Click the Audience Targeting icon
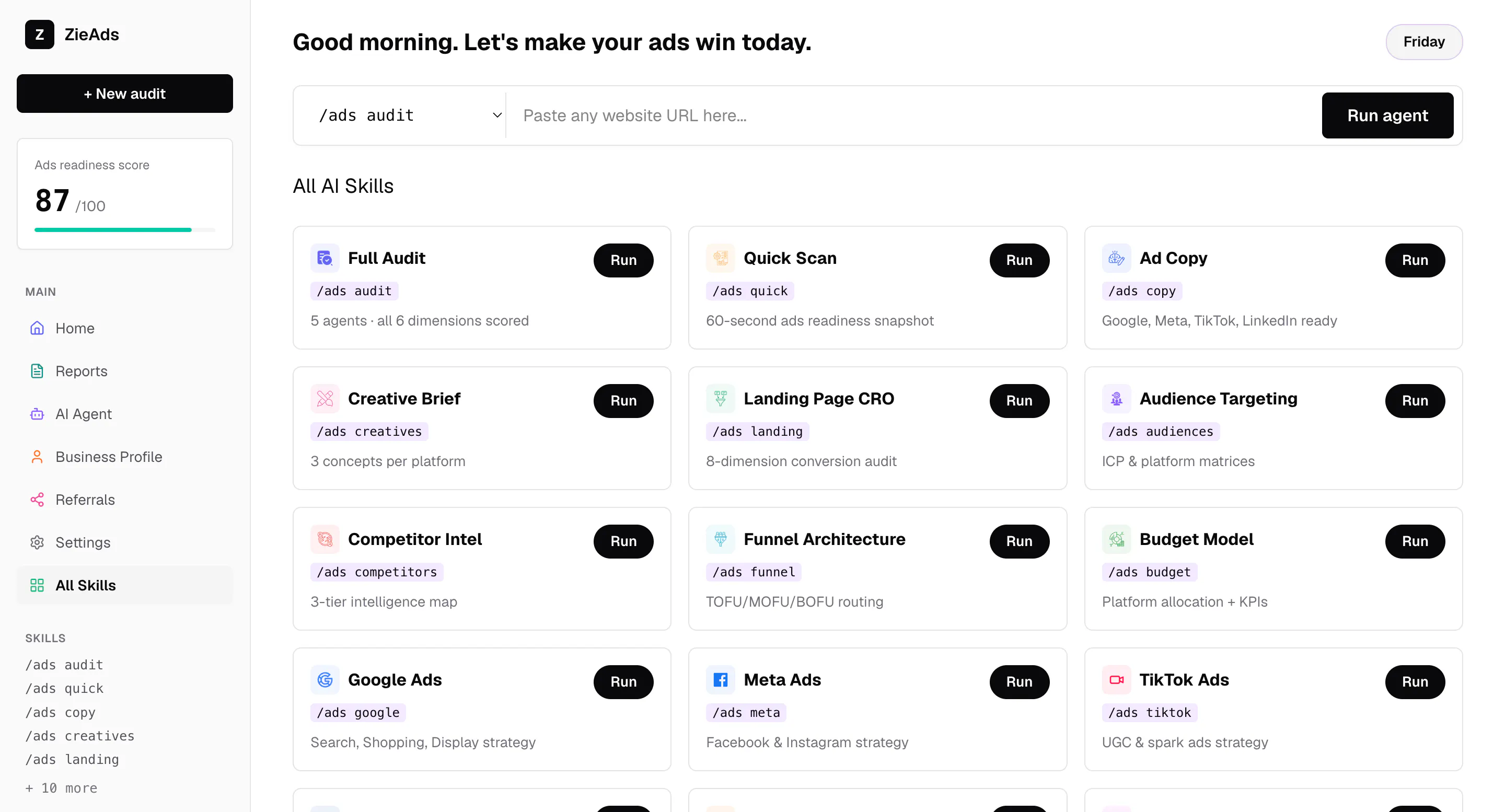The width and height of the screenshot is (1505, 812). [x=1117, y=398]
